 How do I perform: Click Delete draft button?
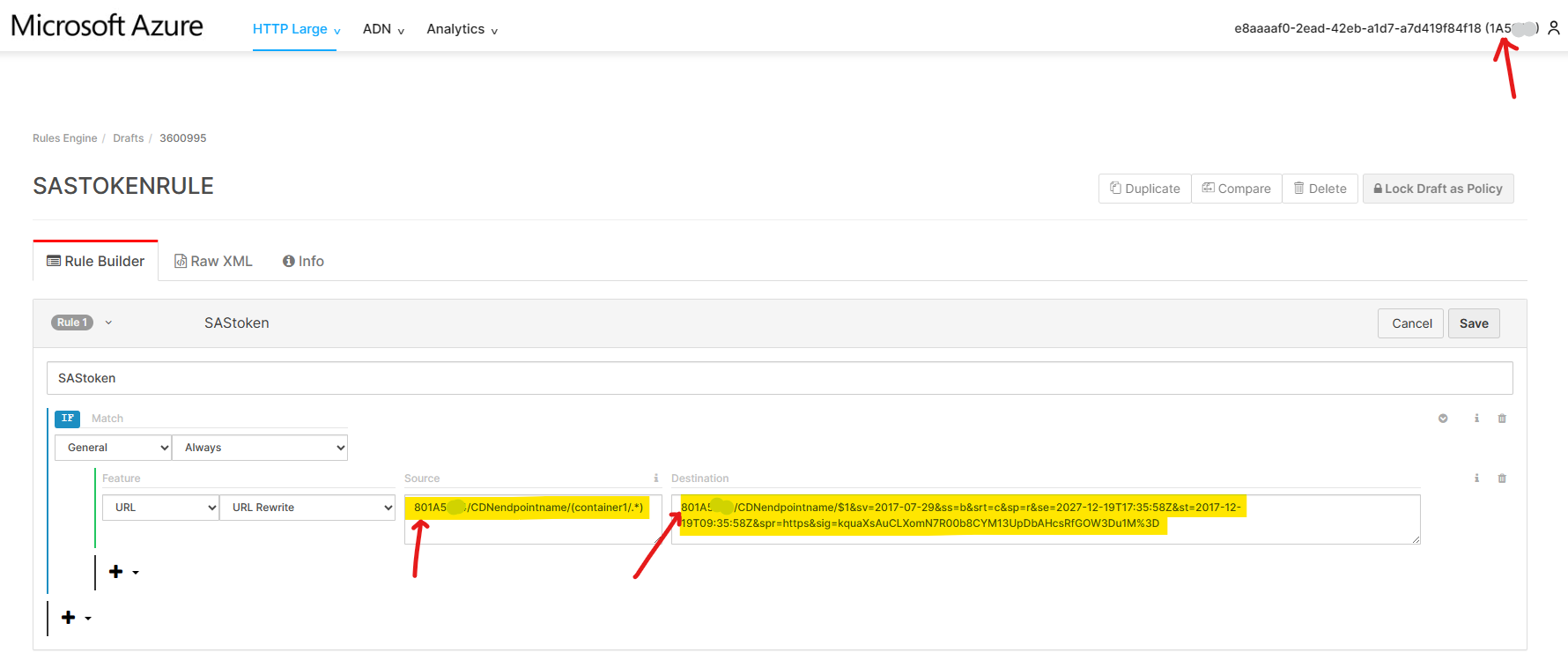pos(1320,189)
